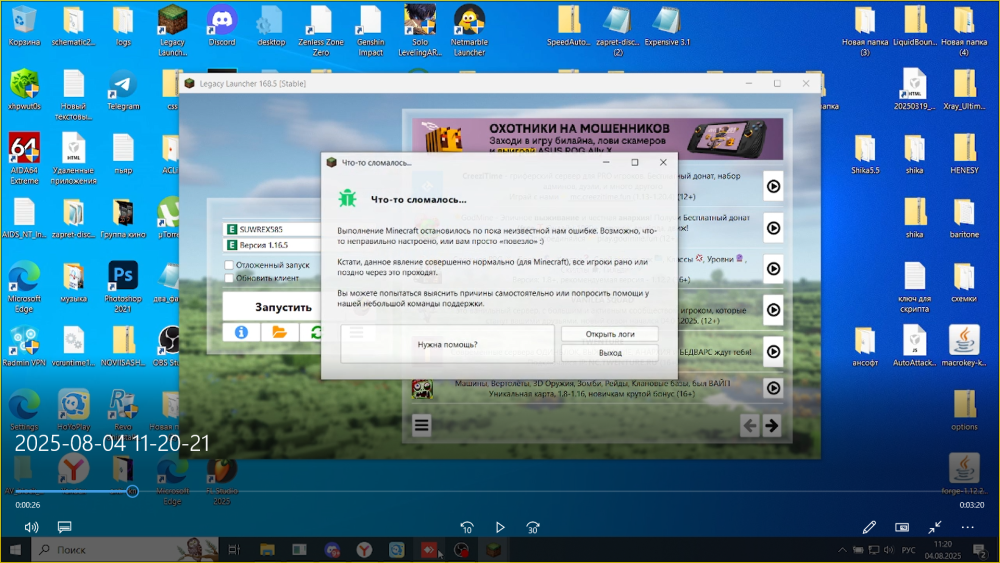The height and width of the screenshot is (563, 1000).
Task: Show hidden tray icons chevron
Action: click(x=842, y=550)
